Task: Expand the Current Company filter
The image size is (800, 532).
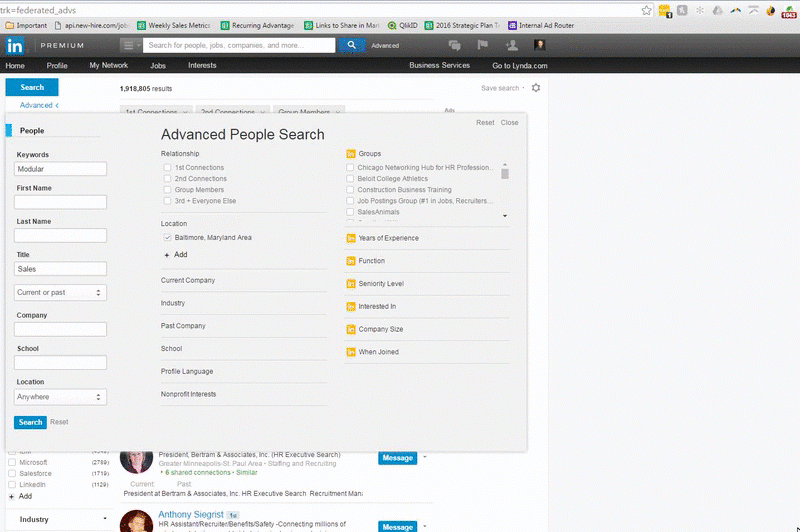Action: pyautogui.click(x=188, y=281)
